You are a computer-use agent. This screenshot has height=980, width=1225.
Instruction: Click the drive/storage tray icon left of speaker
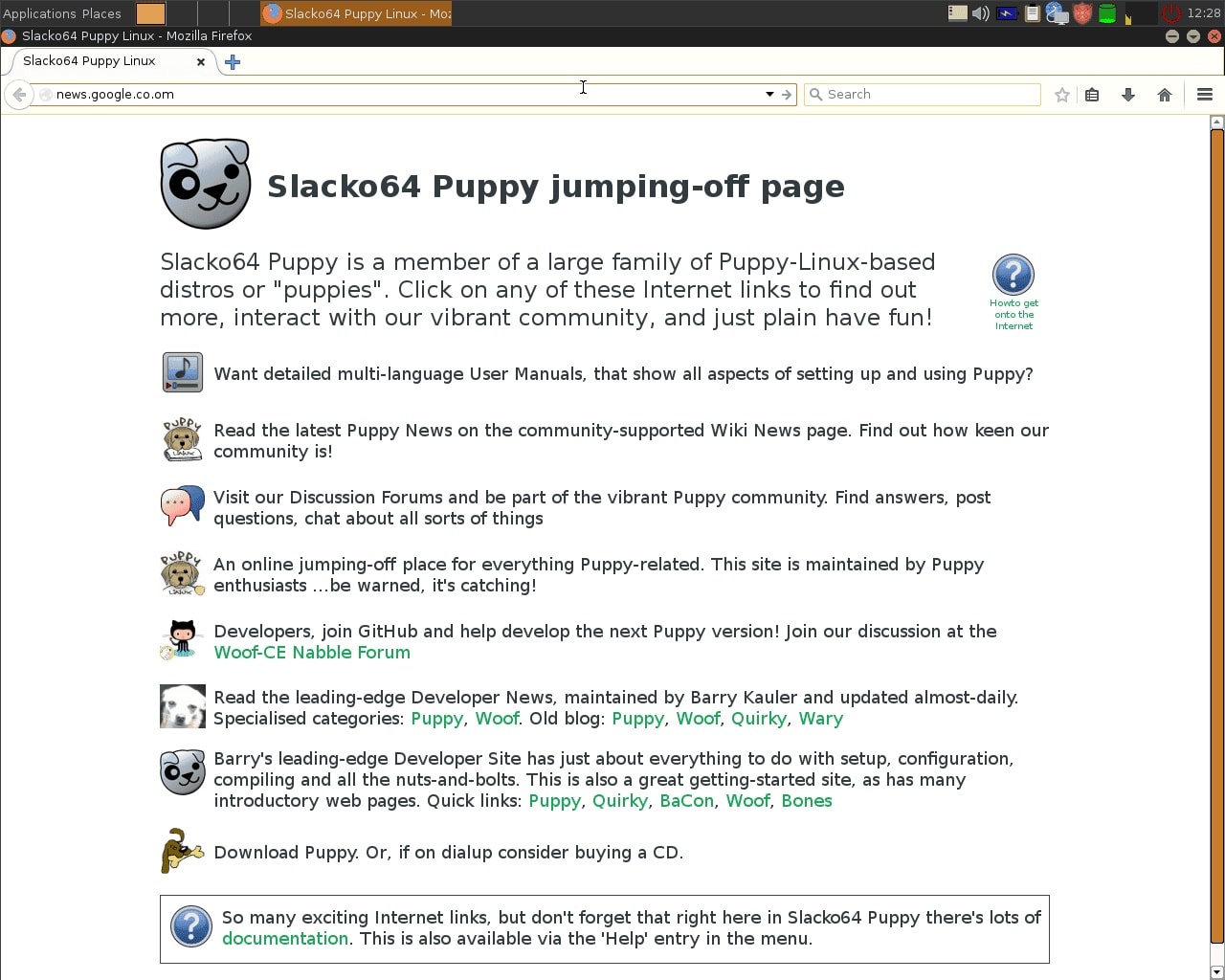pyautogui.click(x=957, y=12)
